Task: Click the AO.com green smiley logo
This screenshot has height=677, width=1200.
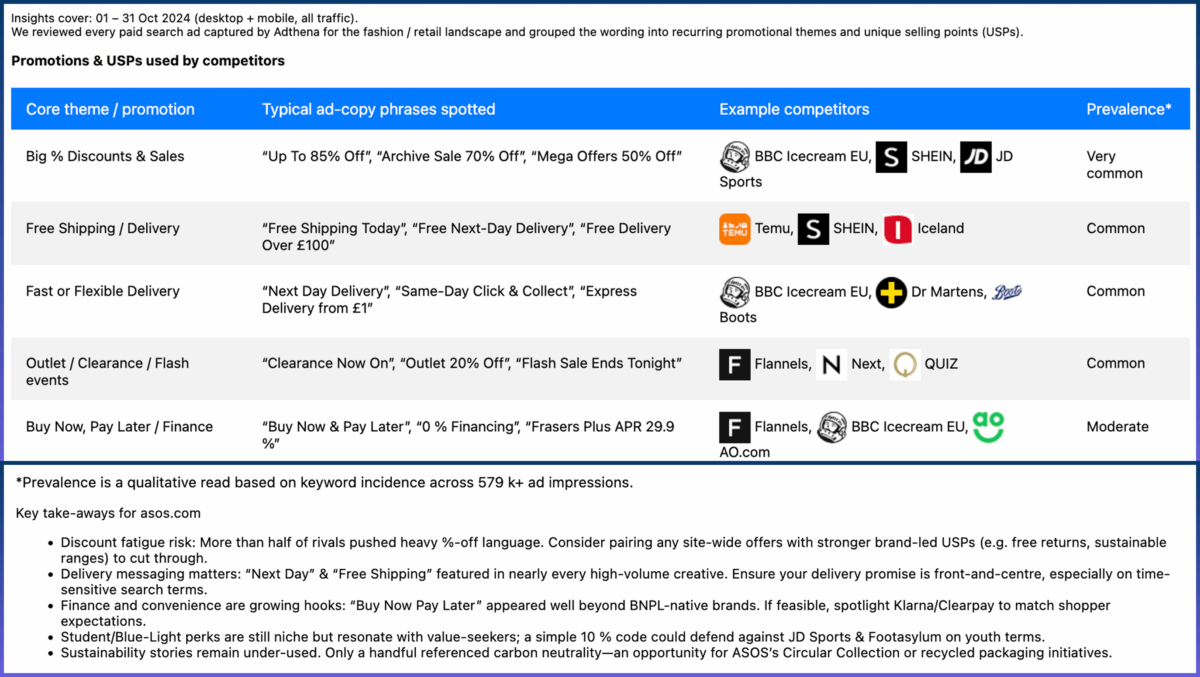Action: [988, 427]
